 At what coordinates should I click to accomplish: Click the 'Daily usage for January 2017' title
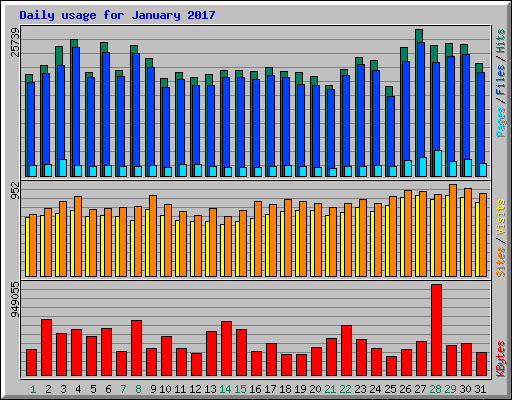point(117,15)
